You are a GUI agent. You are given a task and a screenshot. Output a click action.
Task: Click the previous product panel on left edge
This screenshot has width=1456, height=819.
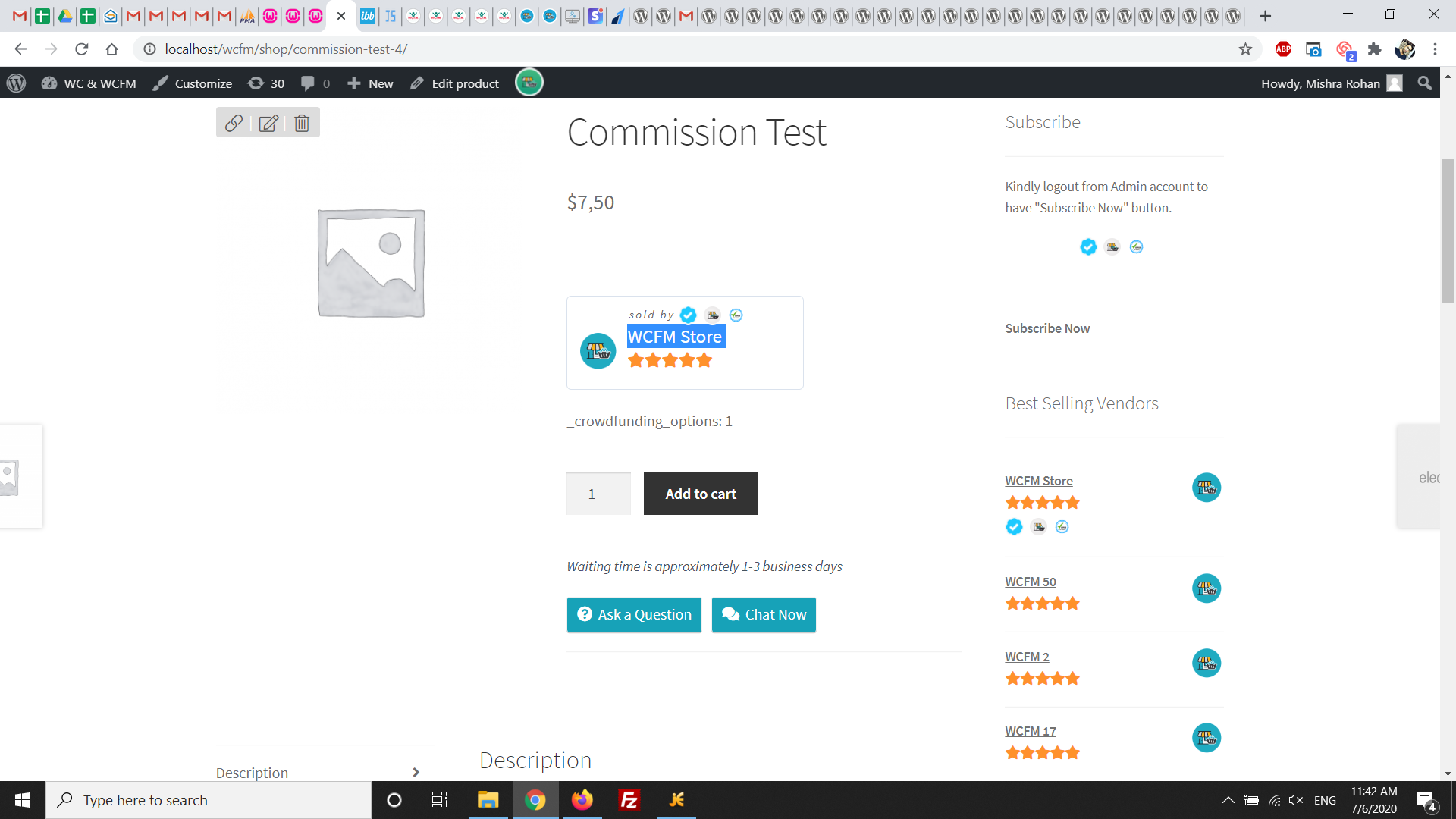click(21, 476)
